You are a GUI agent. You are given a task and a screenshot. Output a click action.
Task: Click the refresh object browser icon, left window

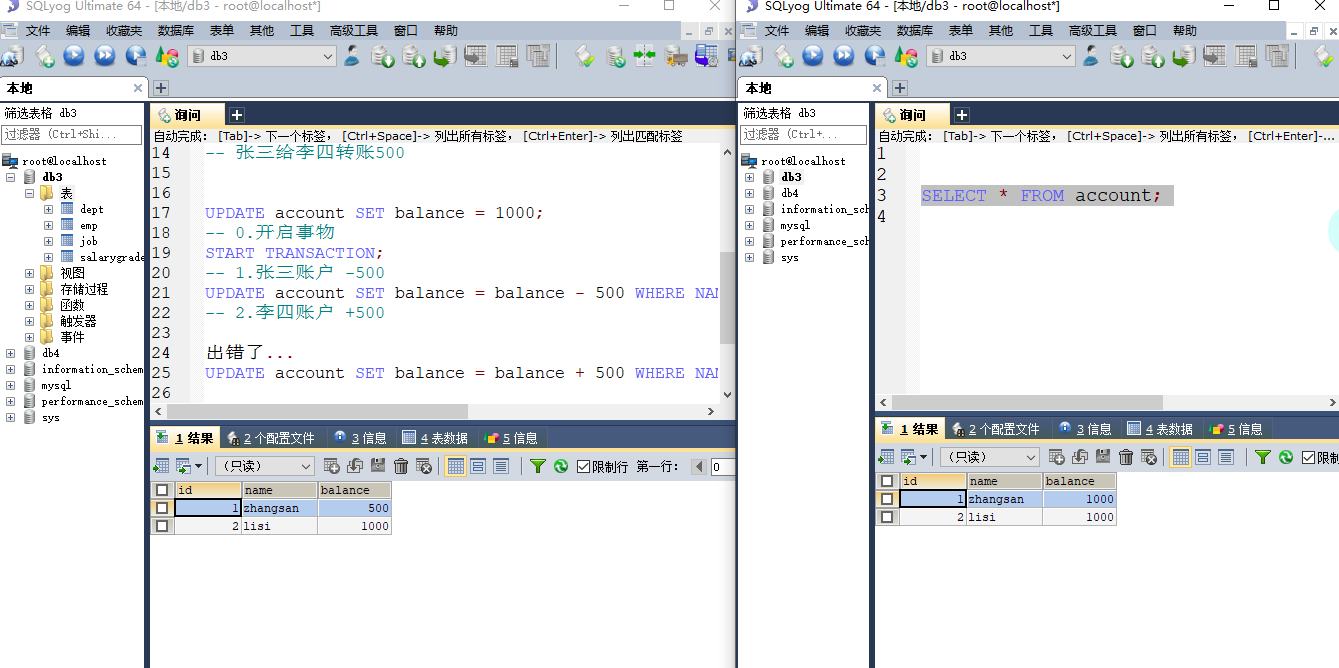pyautogui.click(x=166, y=56)
